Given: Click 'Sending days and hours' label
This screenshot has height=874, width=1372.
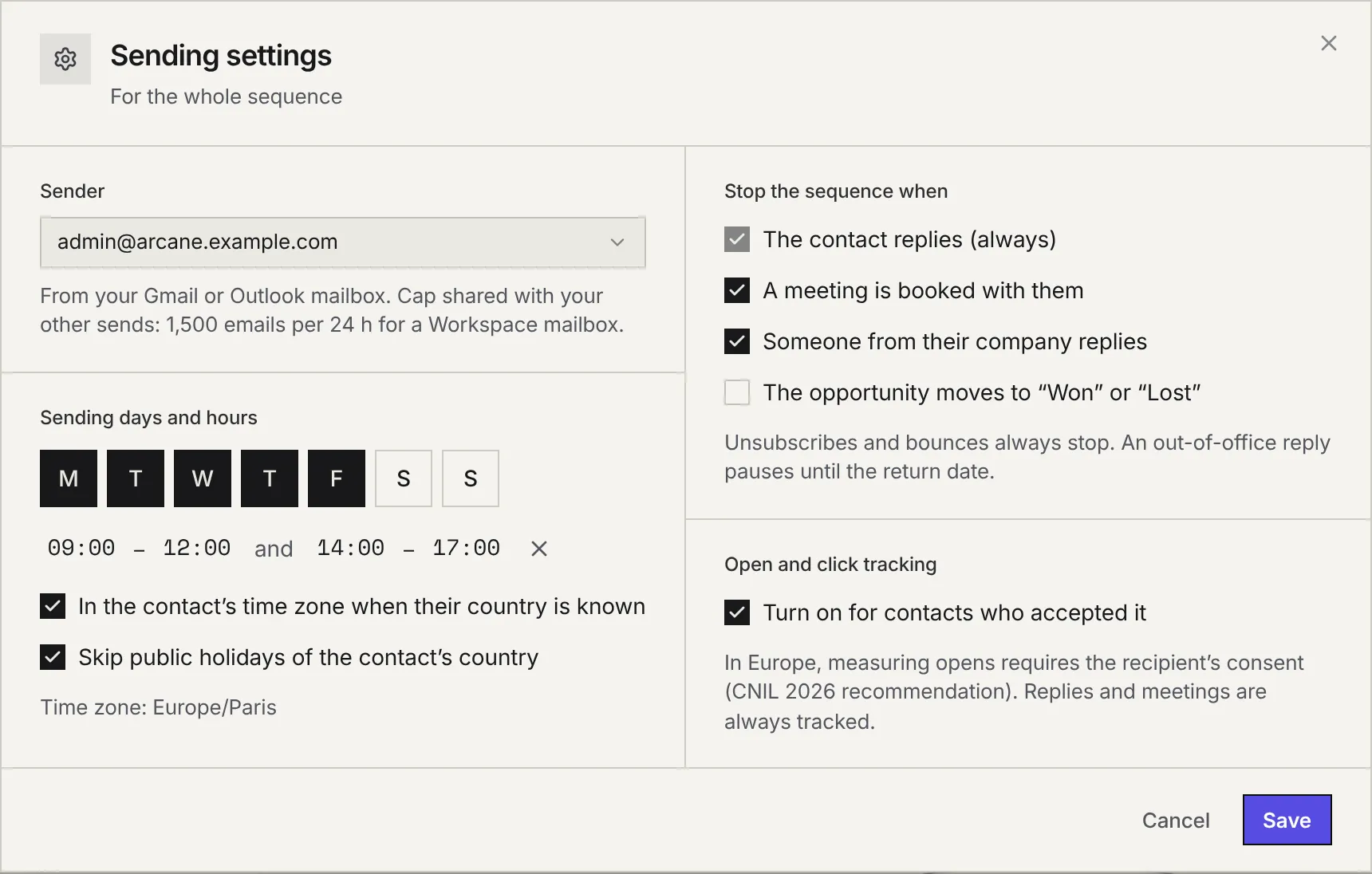Looking at the screenshot, I should tap(148, 418).
